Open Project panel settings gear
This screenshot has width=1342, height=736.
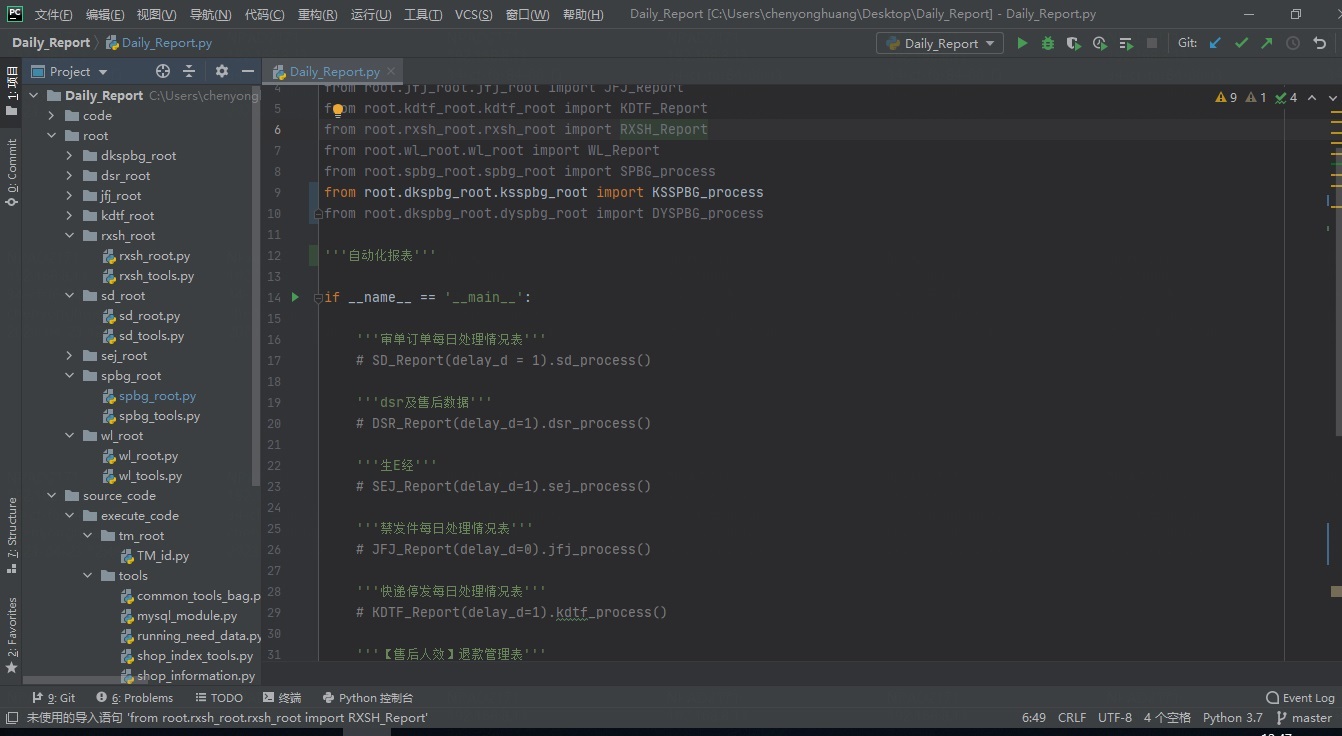[x=222, y=71]
